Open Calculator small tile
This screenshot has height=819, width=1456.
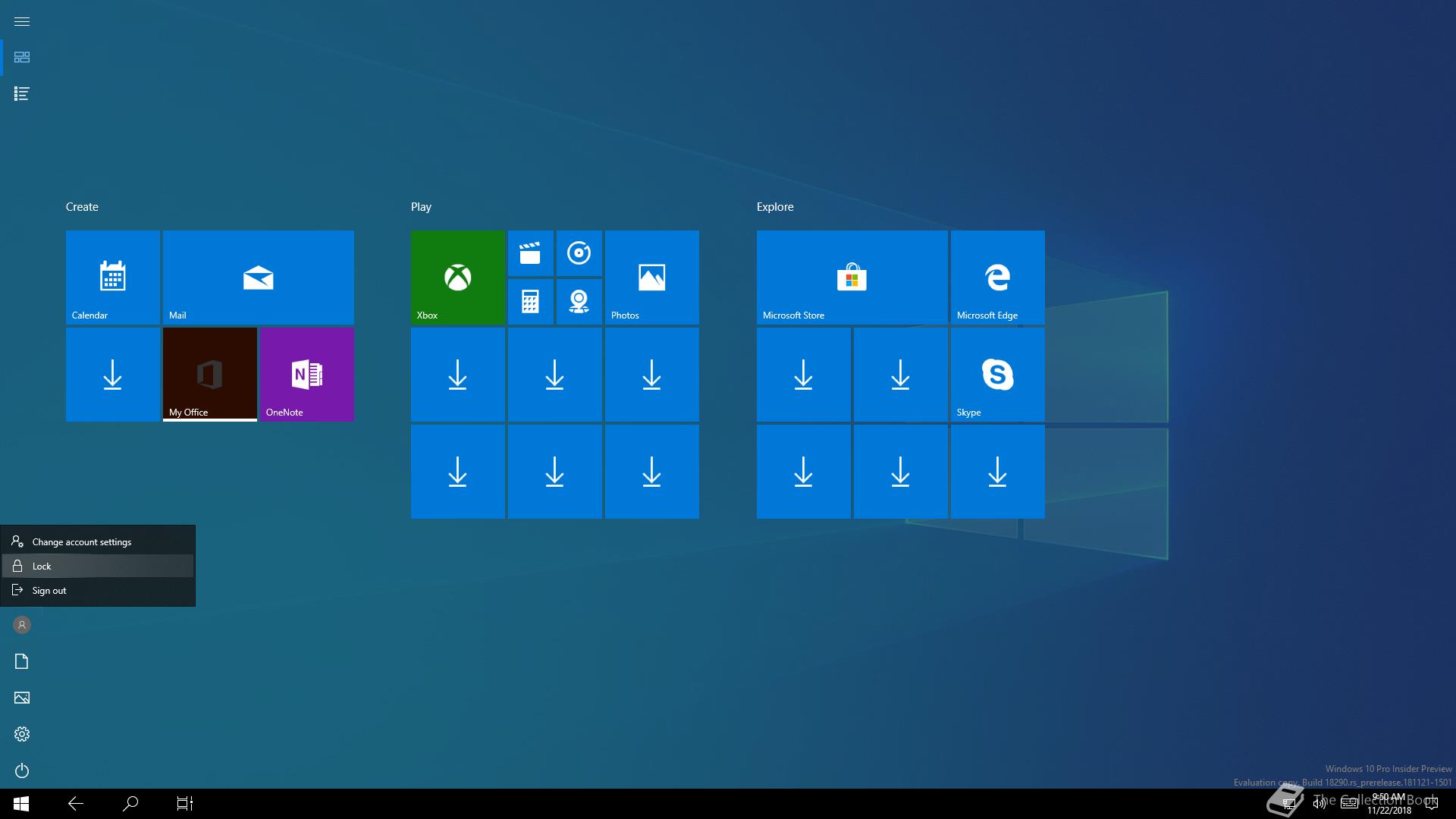(x=531, y=302)
